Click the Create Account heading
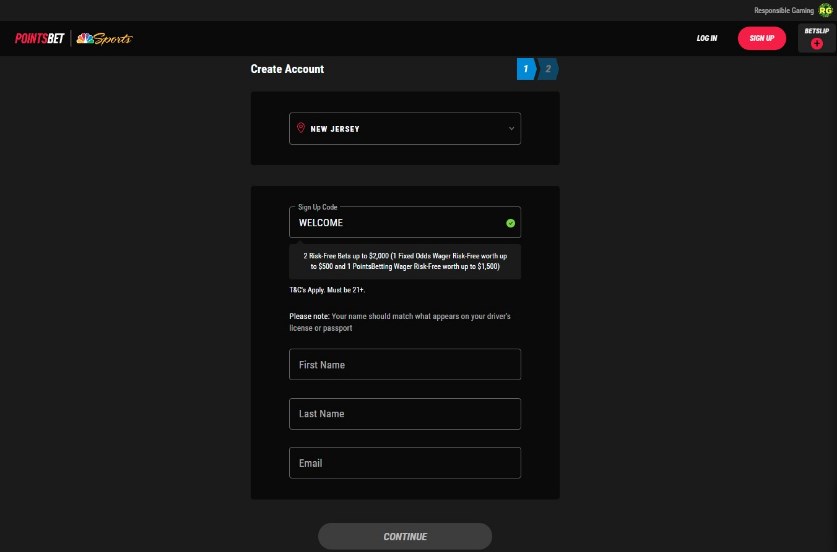Viewport: 837px width, 552px height. (287, 69)
